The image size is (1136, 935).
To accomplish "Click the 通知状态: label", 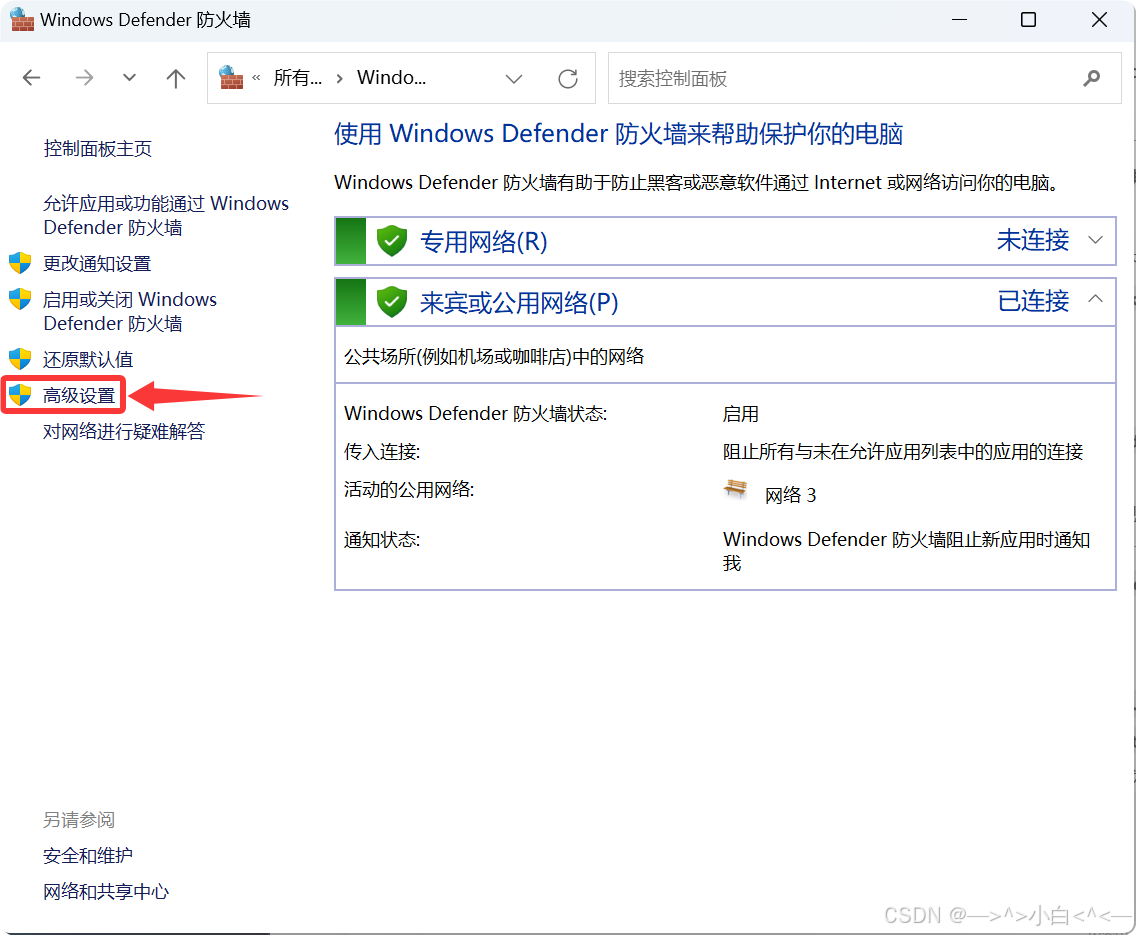I will (382, 540).
